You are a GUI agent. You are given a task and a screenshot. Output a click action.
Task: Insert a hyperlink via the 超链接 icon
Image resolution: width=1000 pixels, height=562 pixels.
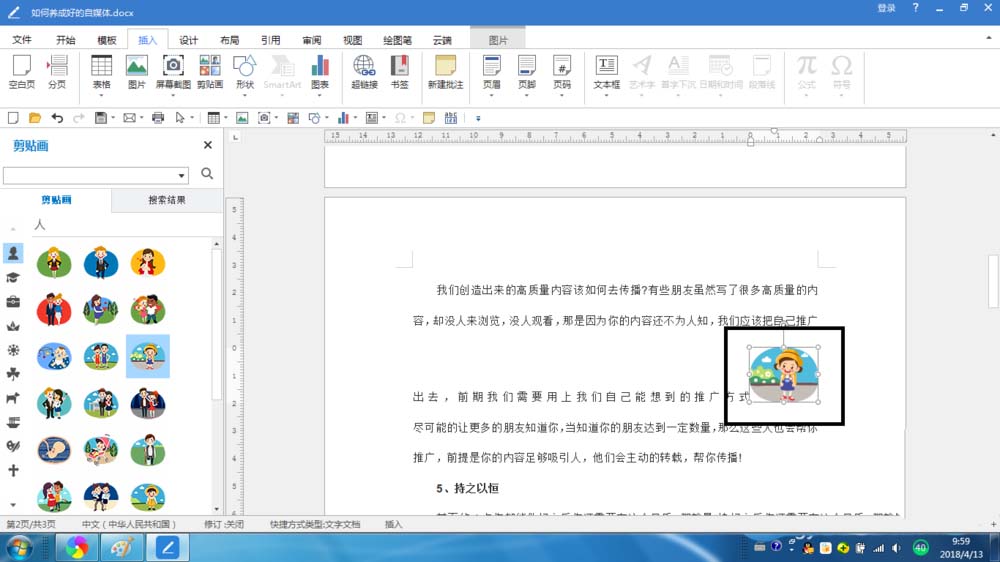click(x=364, y=72)
